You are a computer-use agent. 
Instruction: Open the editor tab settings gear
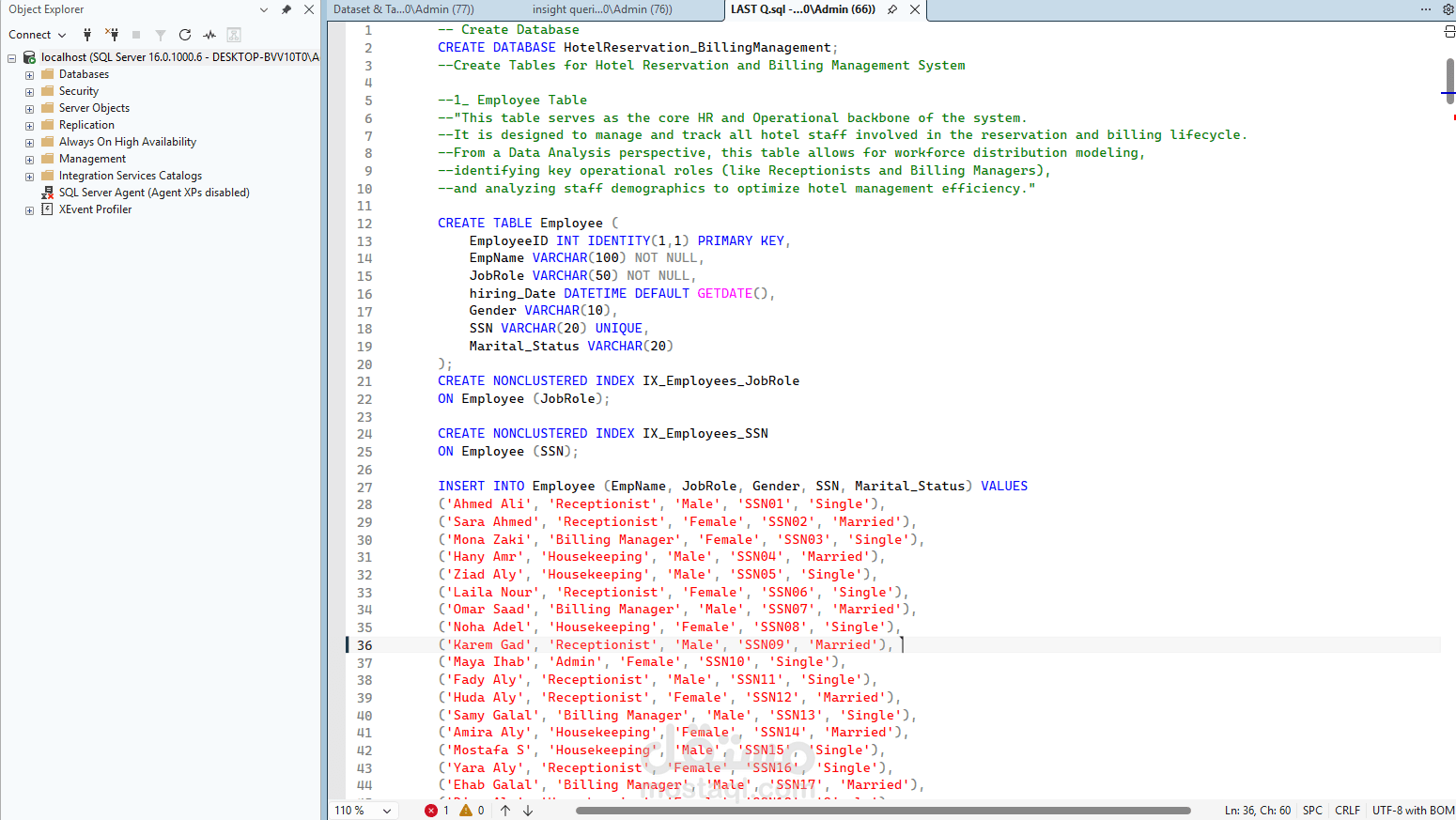click(x=1448, y=9)
